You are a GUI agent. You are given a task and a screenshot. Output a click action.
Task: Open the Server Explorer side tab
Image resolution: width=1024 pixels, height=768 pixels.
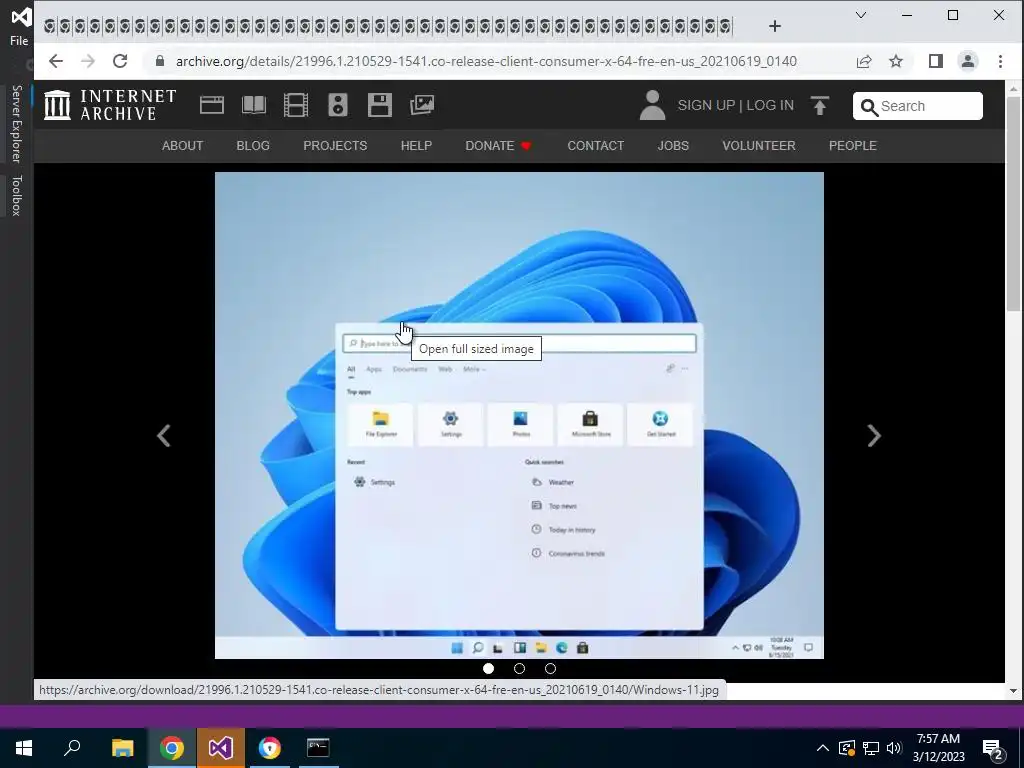(16, 123)
